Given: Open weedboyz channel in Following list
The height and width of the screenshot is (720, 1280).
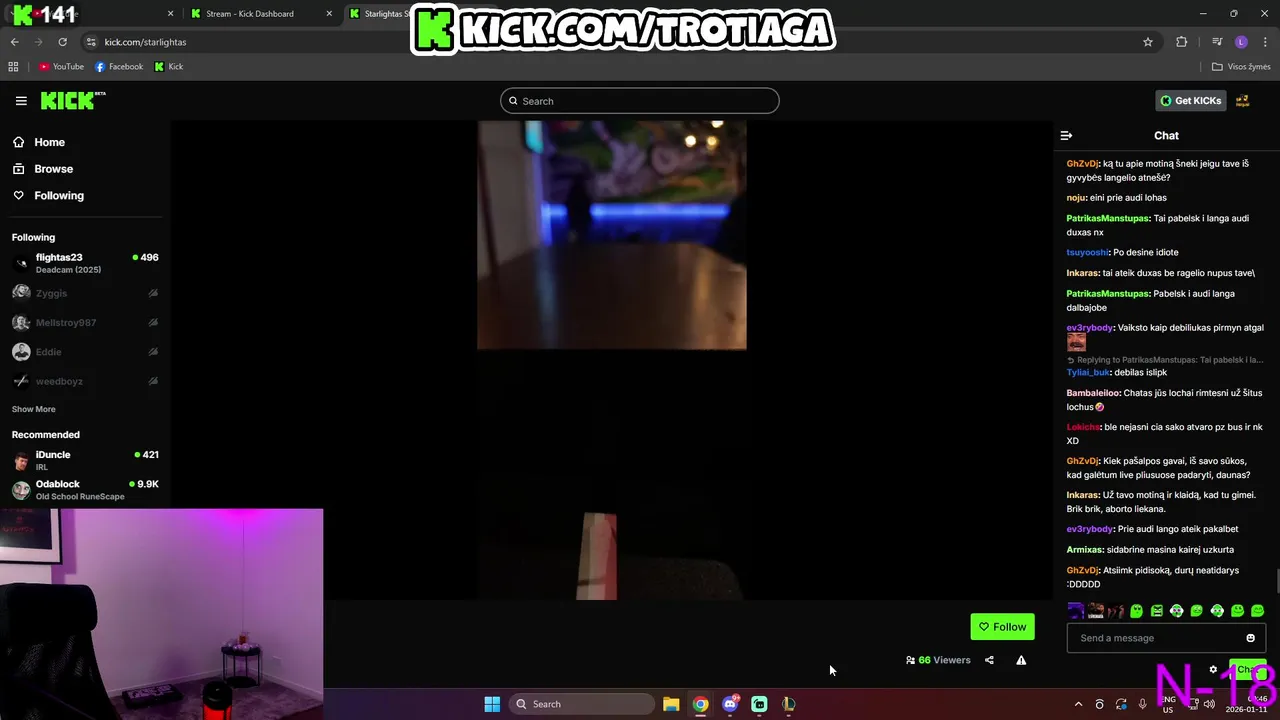Looking at the screenshot, I should point(85,381).
